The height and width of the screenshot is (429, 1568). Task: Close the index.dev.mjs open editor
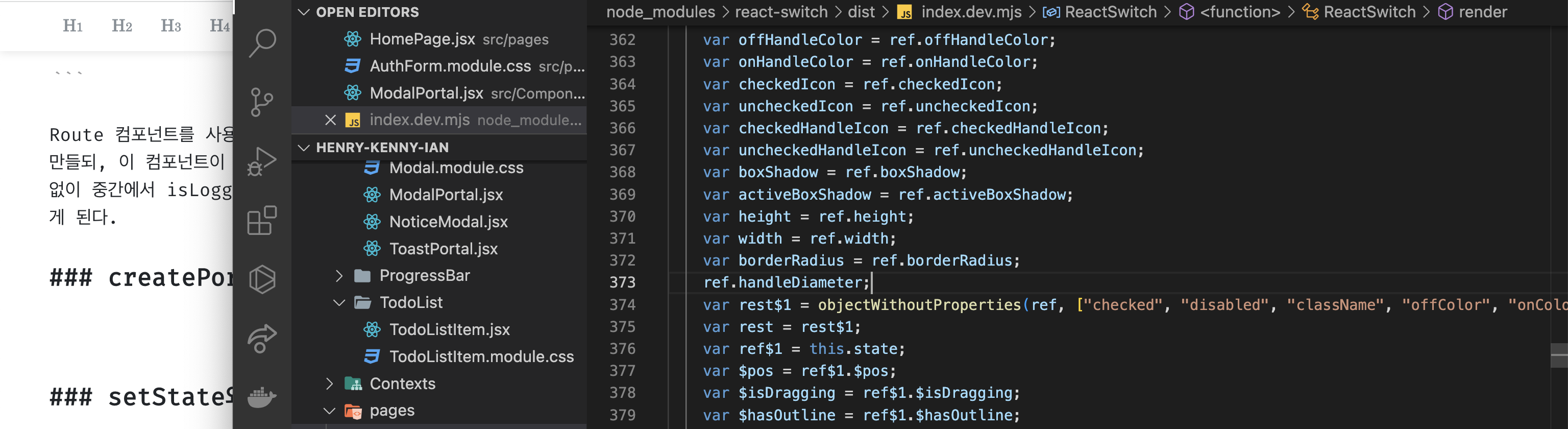[331, 120]
